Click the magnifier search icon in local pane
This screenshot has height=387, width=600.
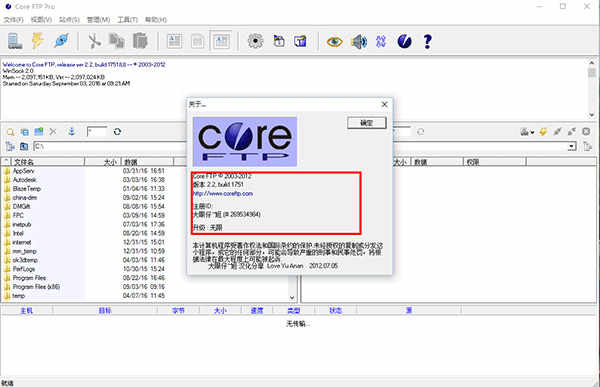[x=10, y=132]
